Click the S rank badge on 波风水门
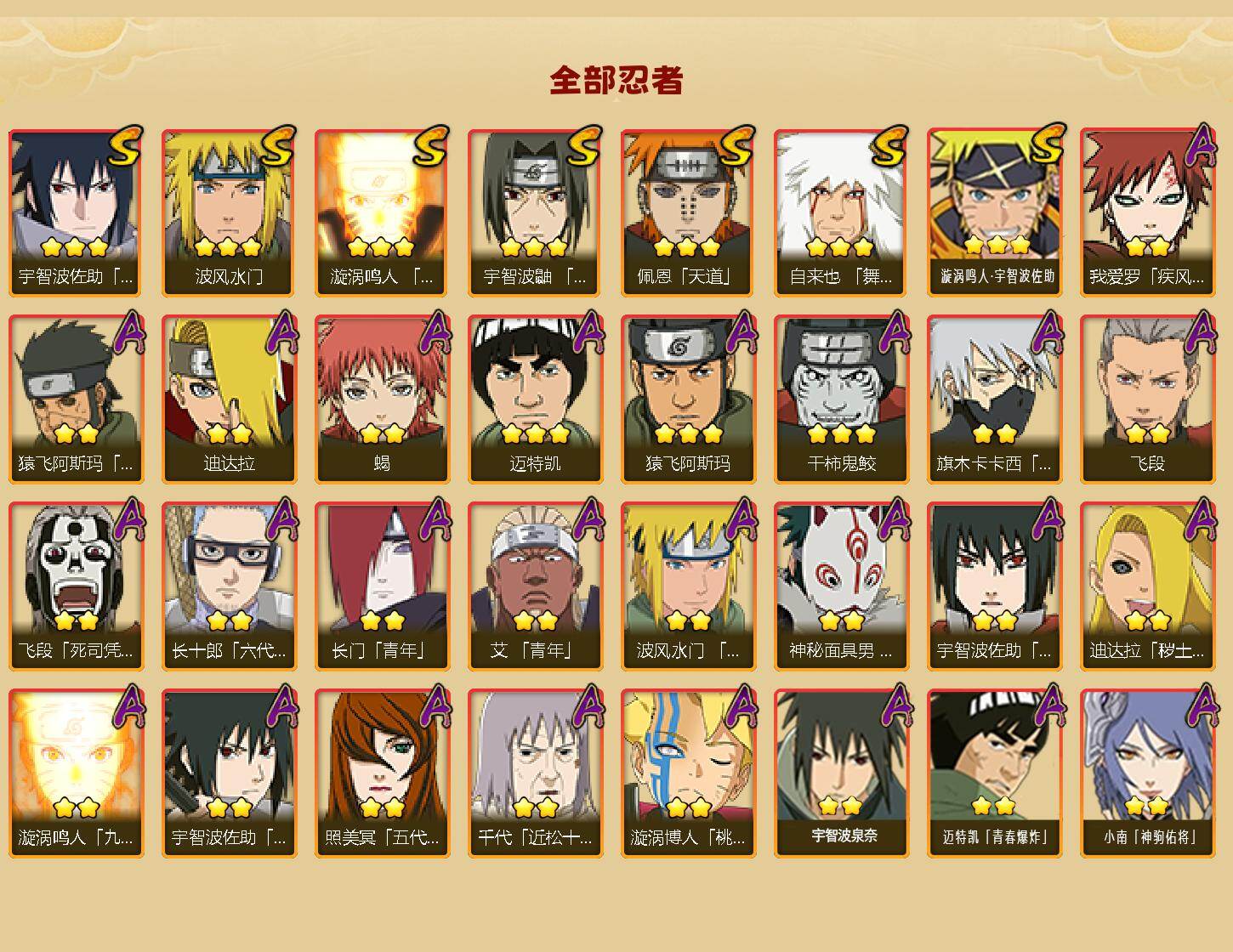This screenshot has width=1233, height=952. [278, 145]
